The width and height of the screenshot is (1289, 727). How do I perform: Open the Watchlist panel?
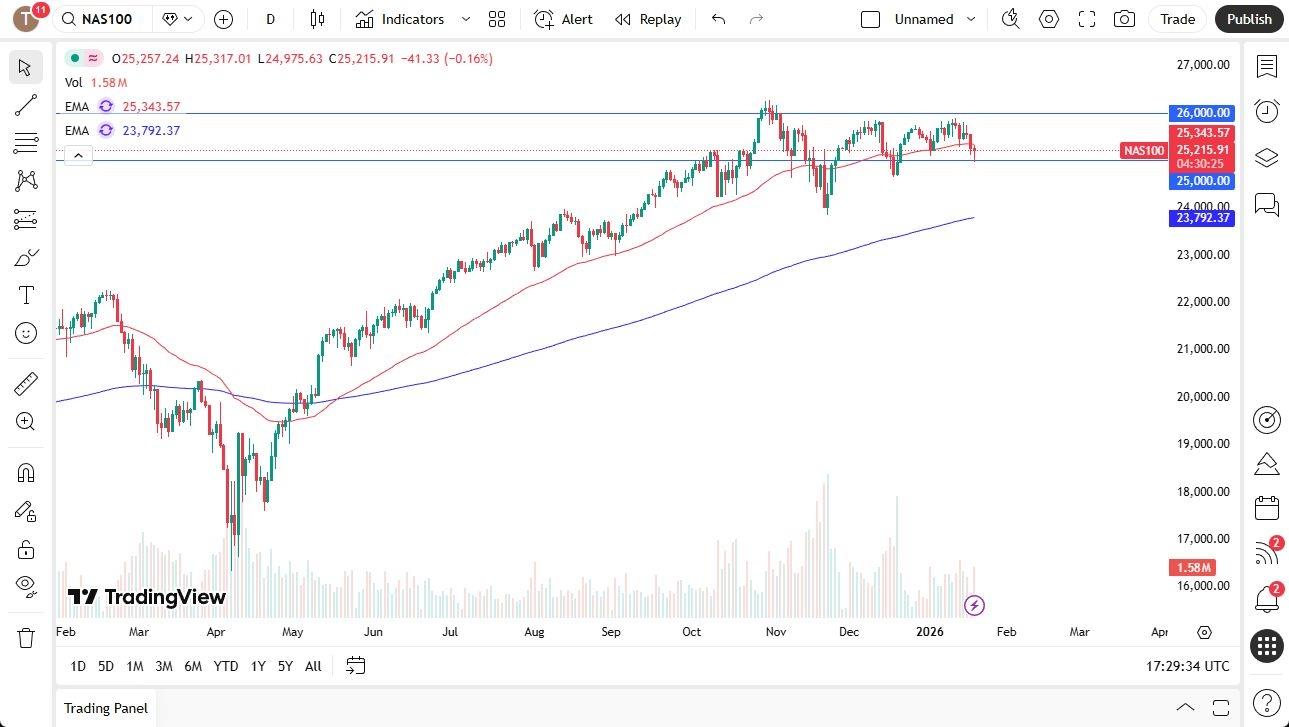tap(1266, 67)
